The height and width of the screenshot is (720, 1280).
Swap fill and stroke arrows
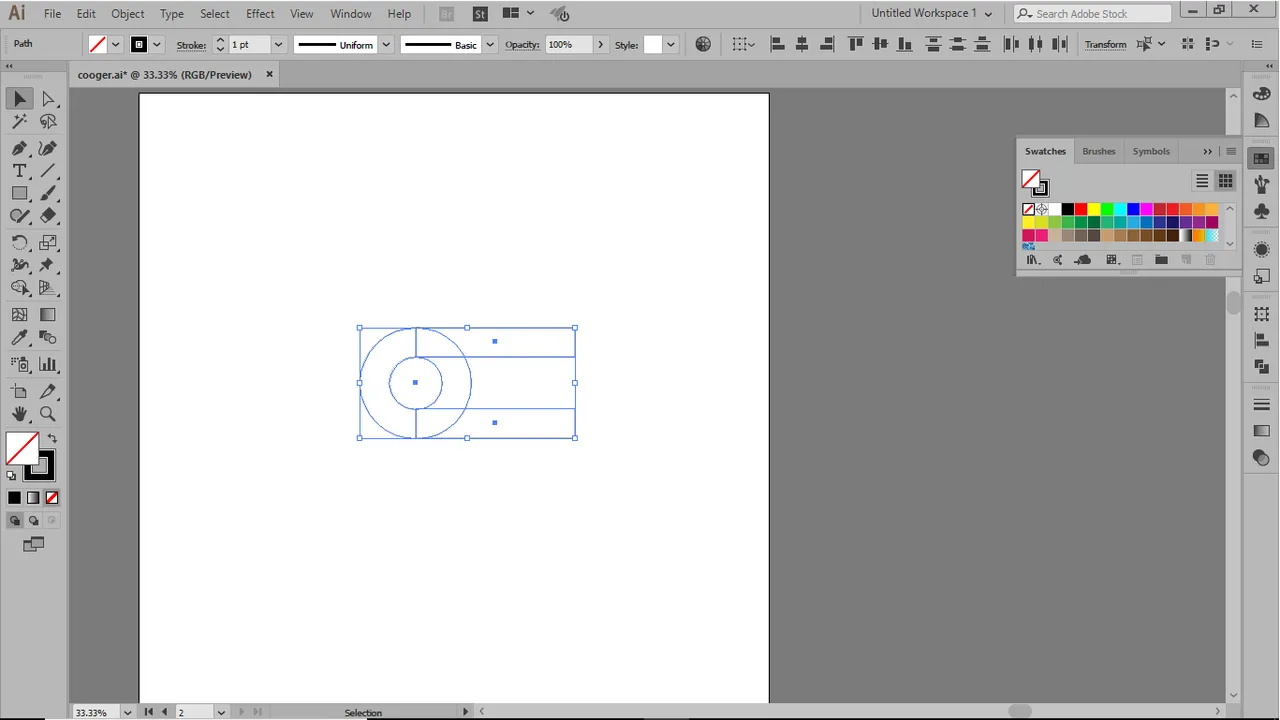pyautogui.click(x=52, y=438)
